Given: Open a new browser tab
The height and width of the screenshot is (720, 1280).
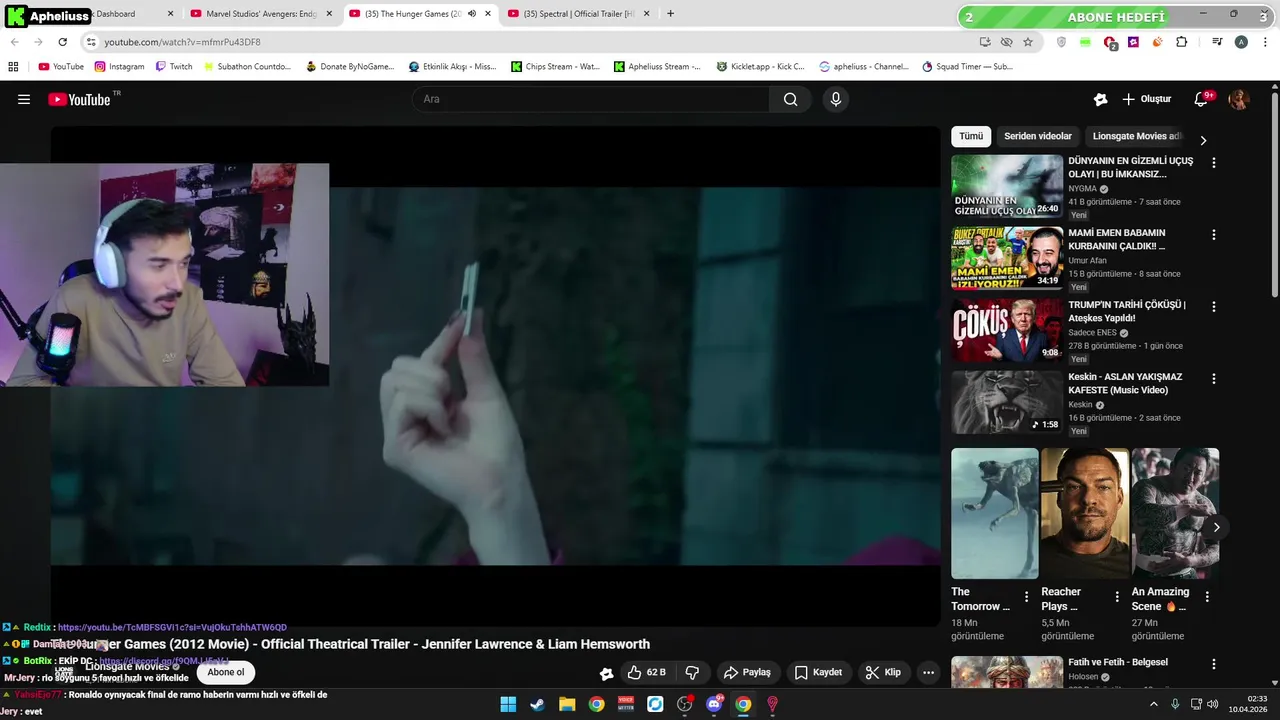Looking at the screenshot, I should pyautogui.click(x=670, y=14).
